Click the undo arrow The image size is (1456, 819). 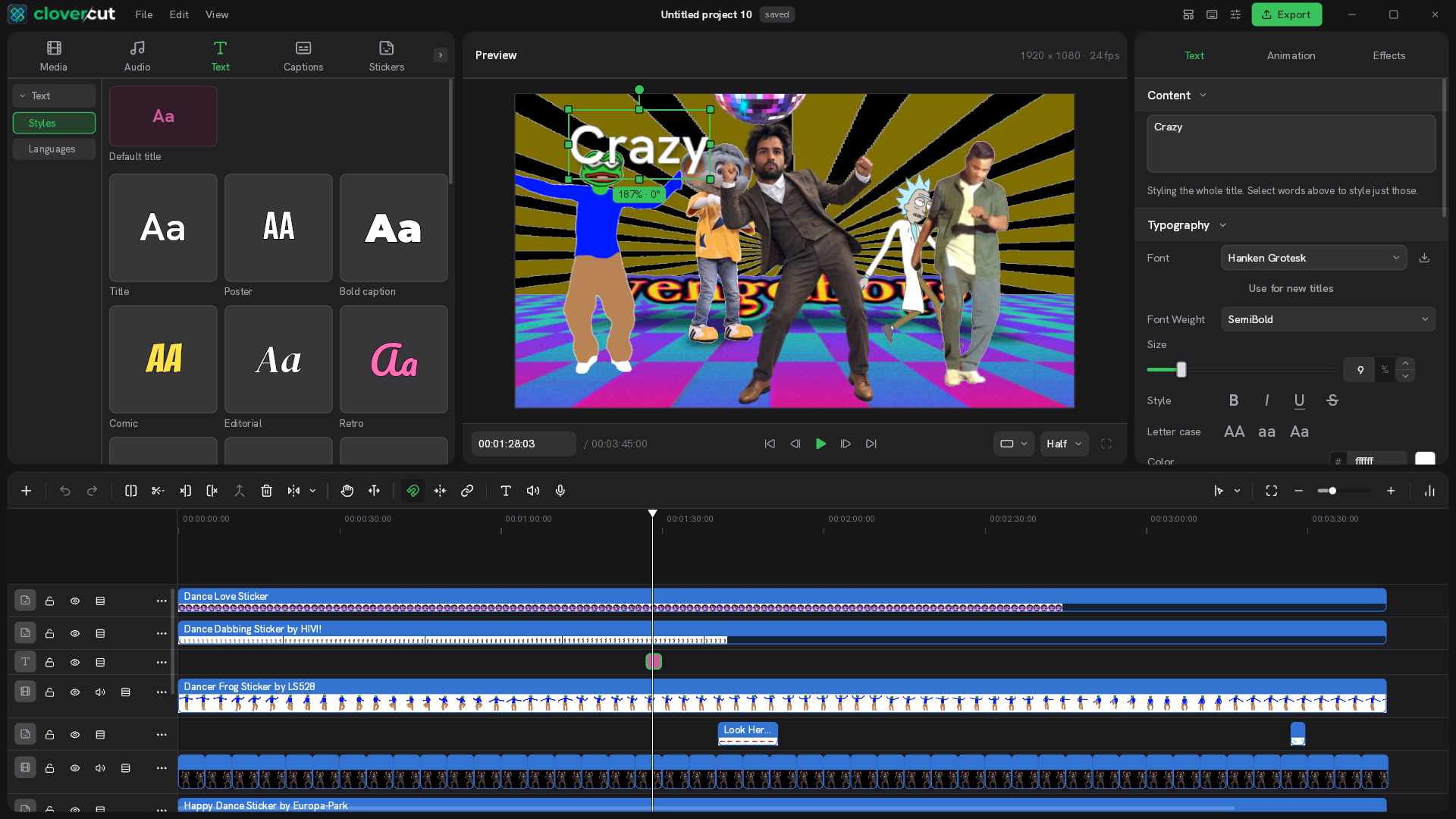65,491
